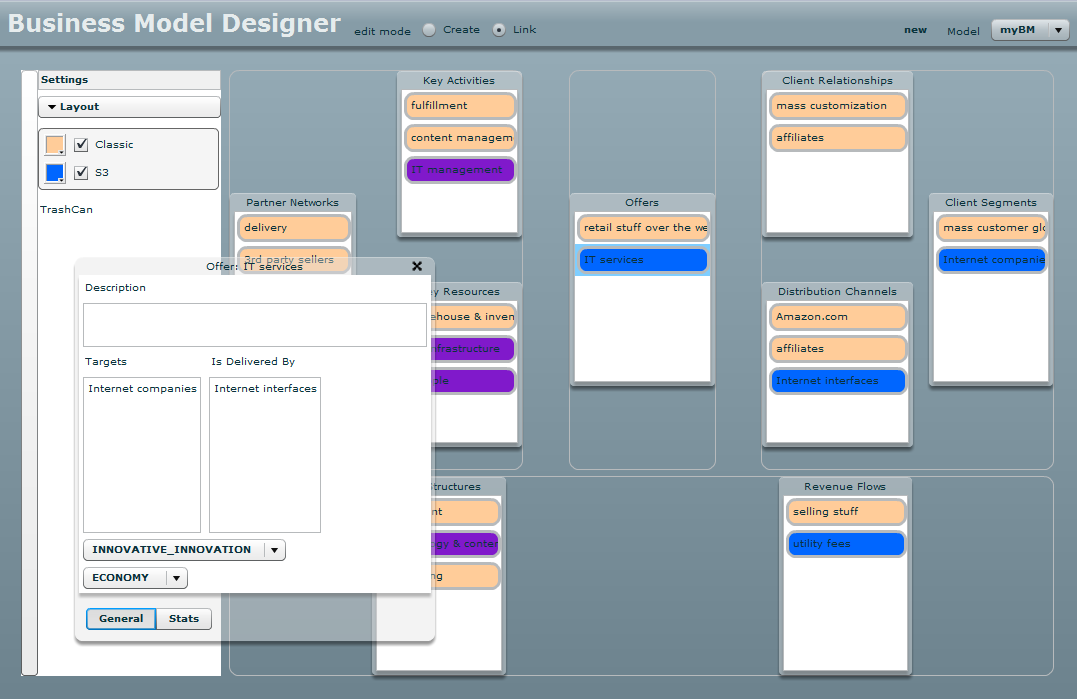The width and height of the screenshot is (1077, 699).
Task: Select the utility fees revenue item
Action: coord(846,544)
